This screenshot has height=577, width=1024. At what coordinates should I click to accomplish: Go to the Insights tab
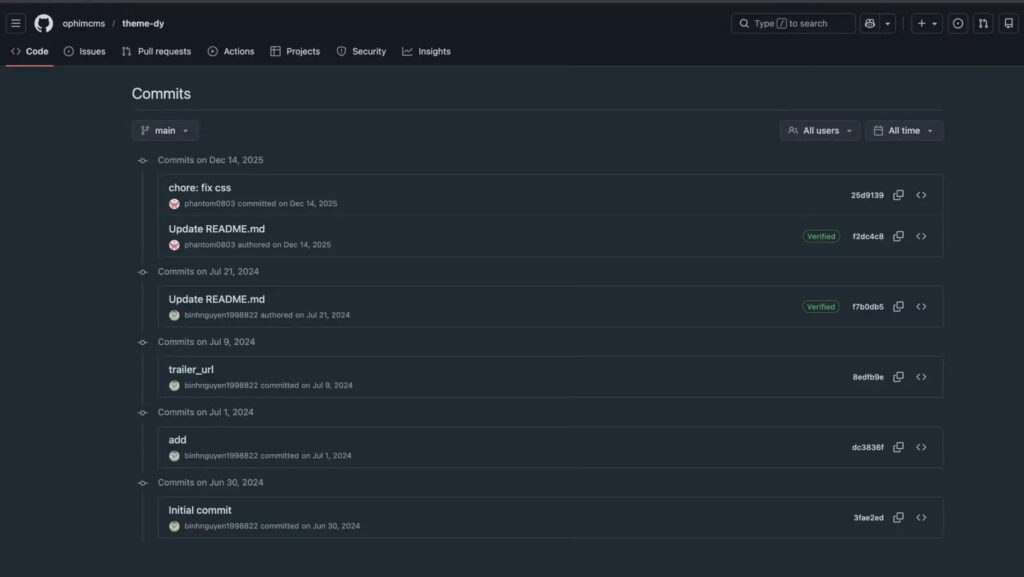pos(426,51)
